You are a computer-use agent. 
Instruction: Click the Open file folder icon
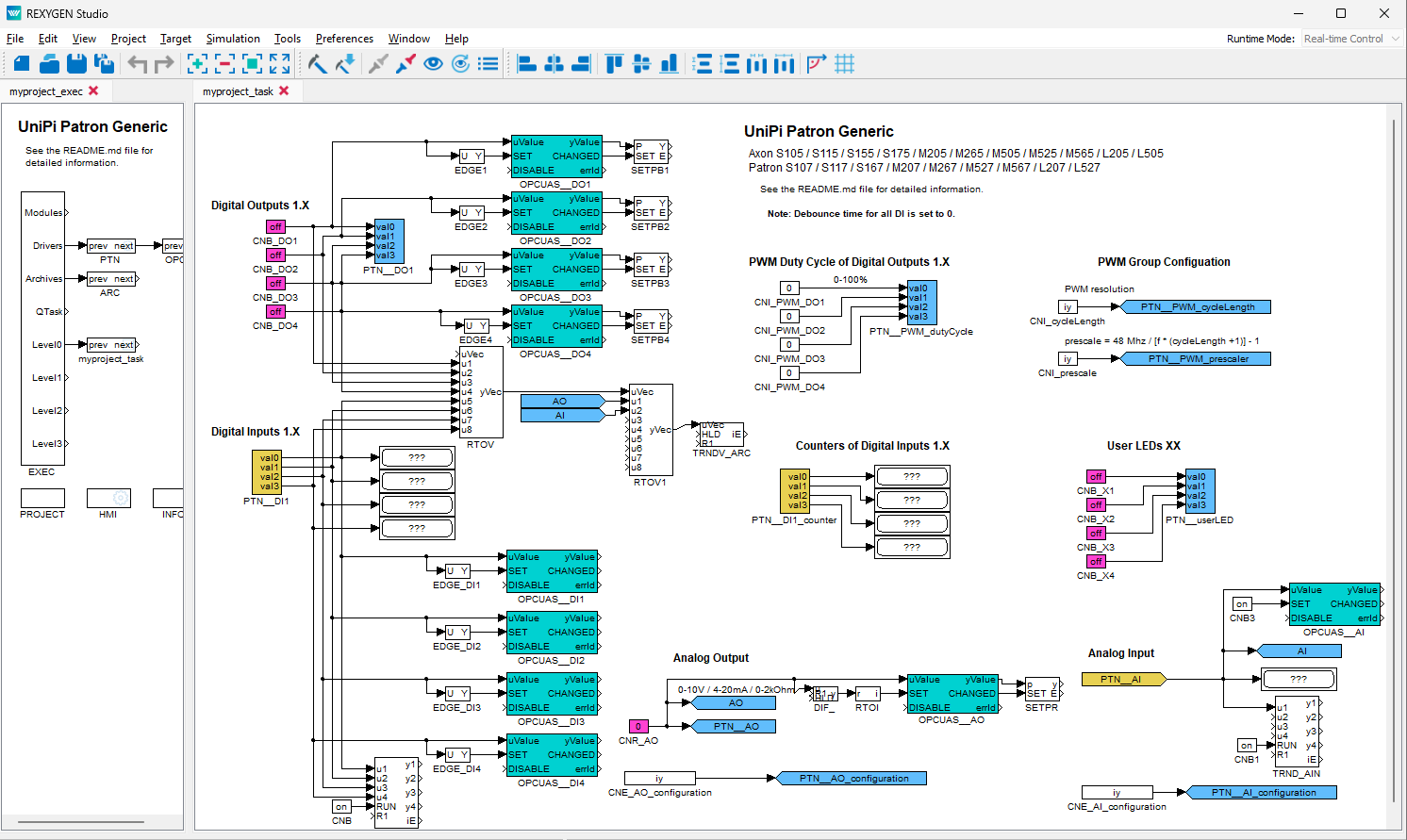pos(49,64)
